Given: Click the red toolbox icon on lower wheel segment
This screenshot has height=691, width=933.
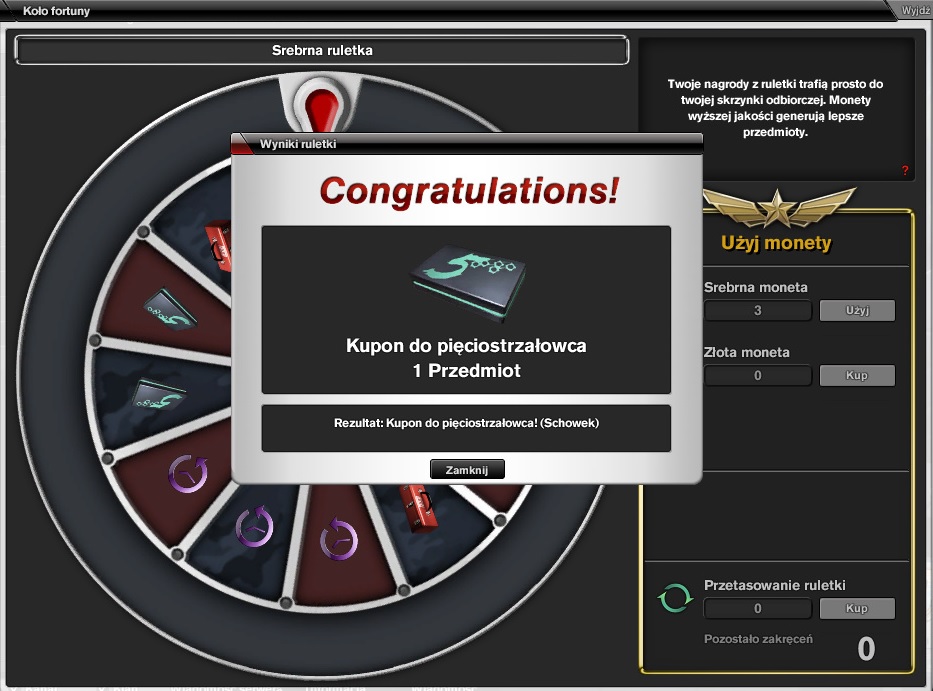Looking at the screenshot, I should (419, 507).
